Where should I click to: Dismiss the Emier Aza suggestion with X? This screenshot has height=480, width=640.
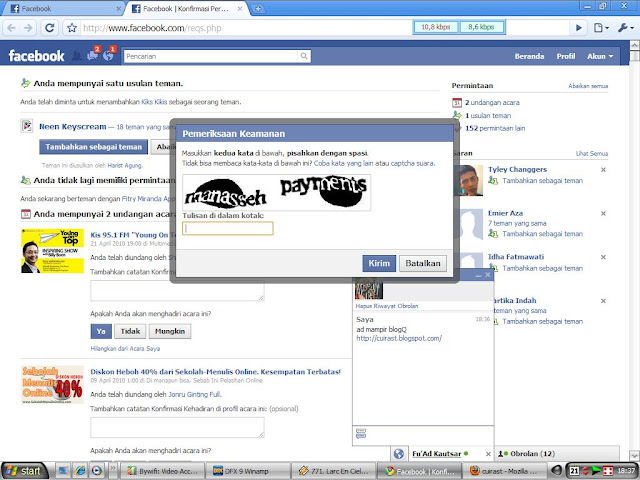pos(603,213)
